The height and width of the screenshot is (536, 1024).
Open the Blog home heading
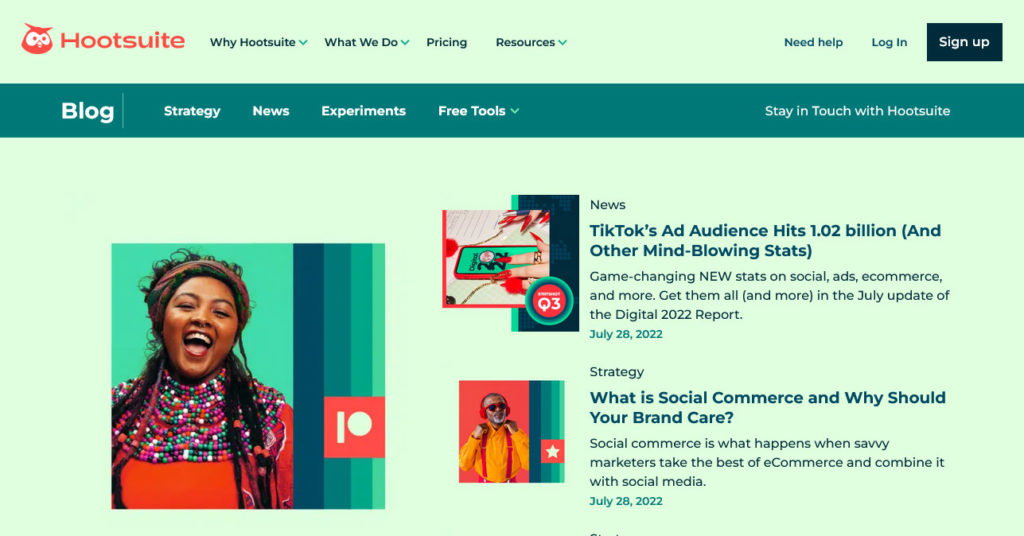click(88, 111)
